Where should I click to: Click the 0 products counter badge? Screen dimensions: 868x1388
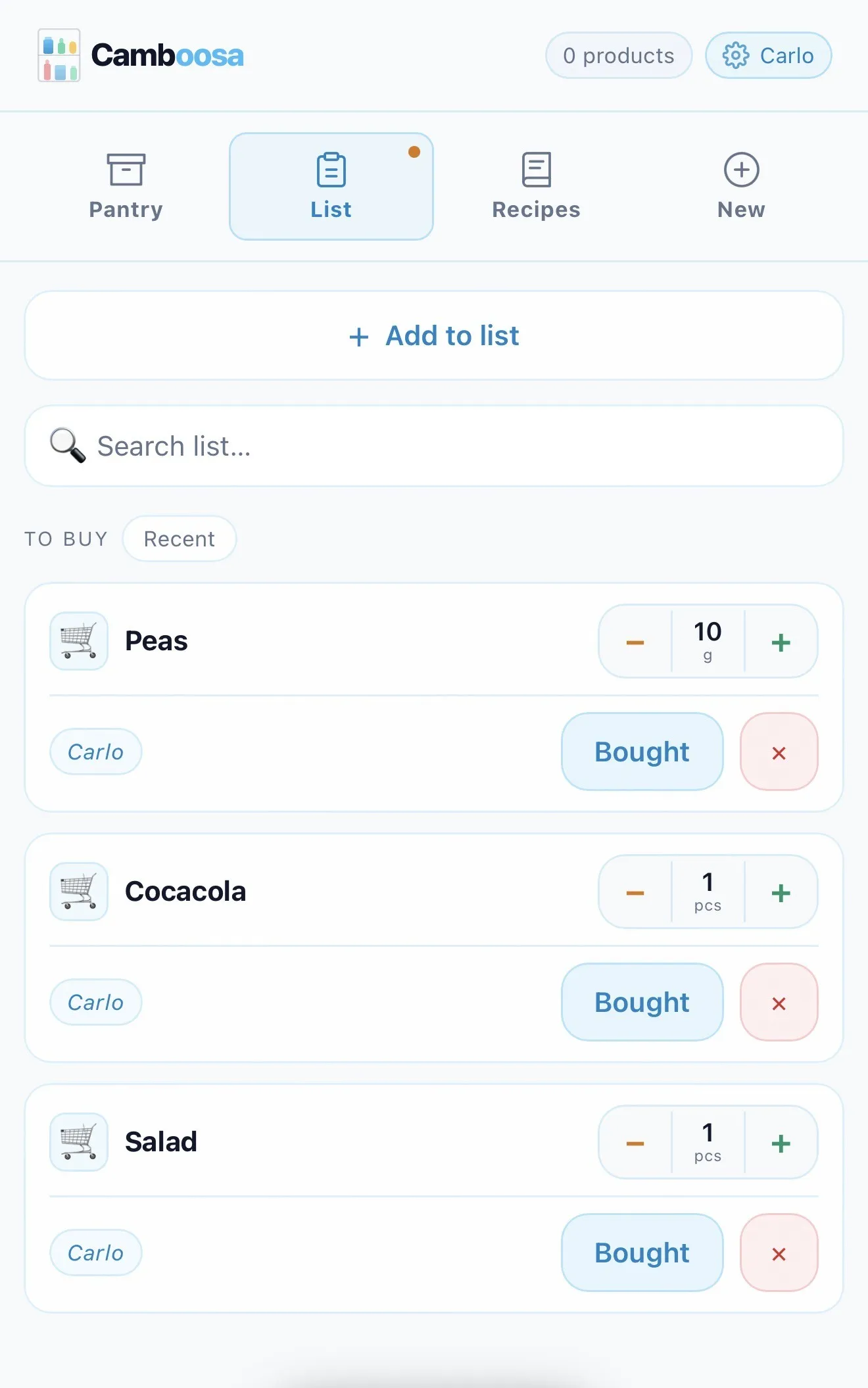pos(618,55)
